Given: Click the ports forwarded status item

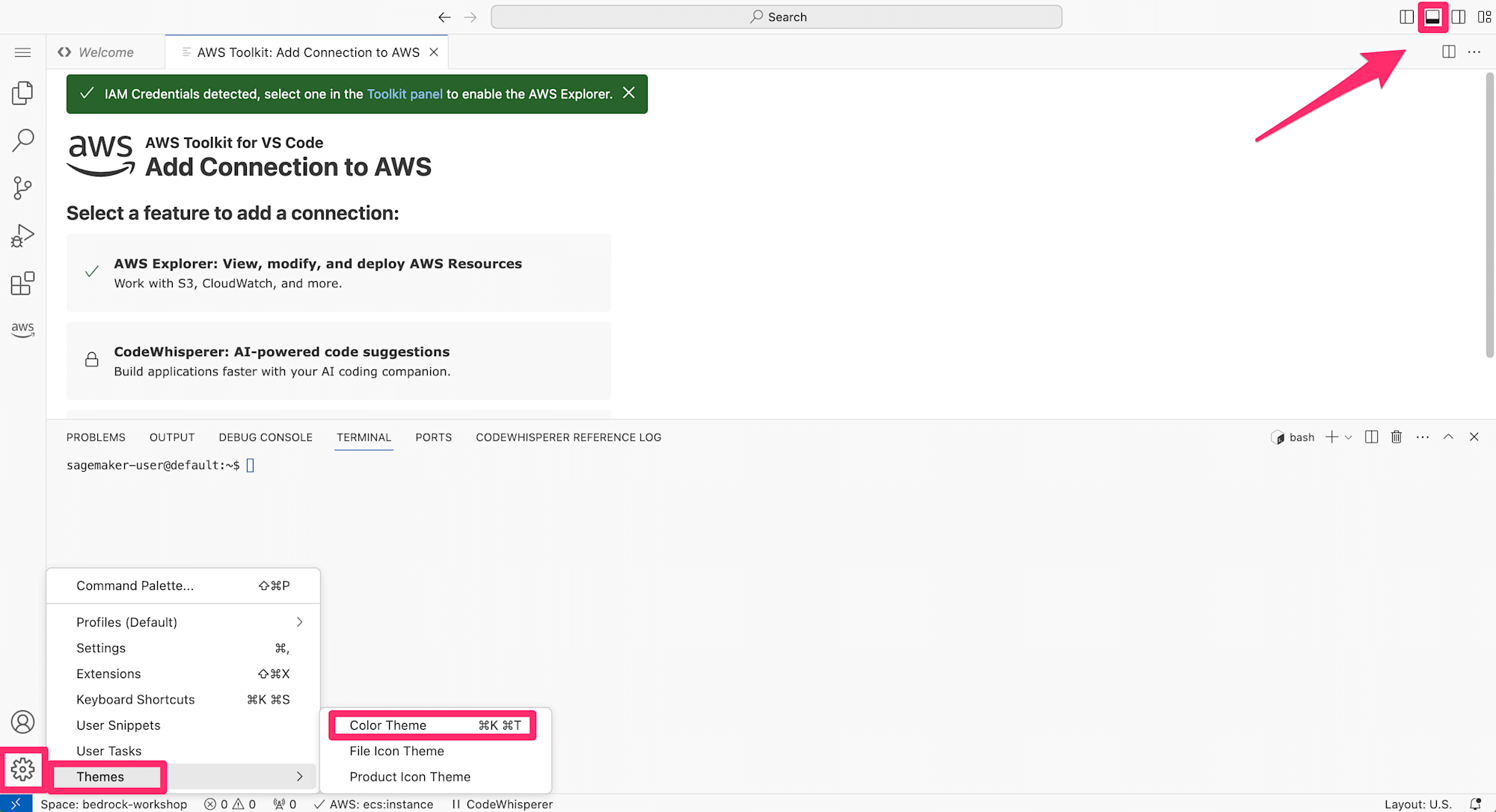Looking at the screenshot, I should (x=284, y=804).
